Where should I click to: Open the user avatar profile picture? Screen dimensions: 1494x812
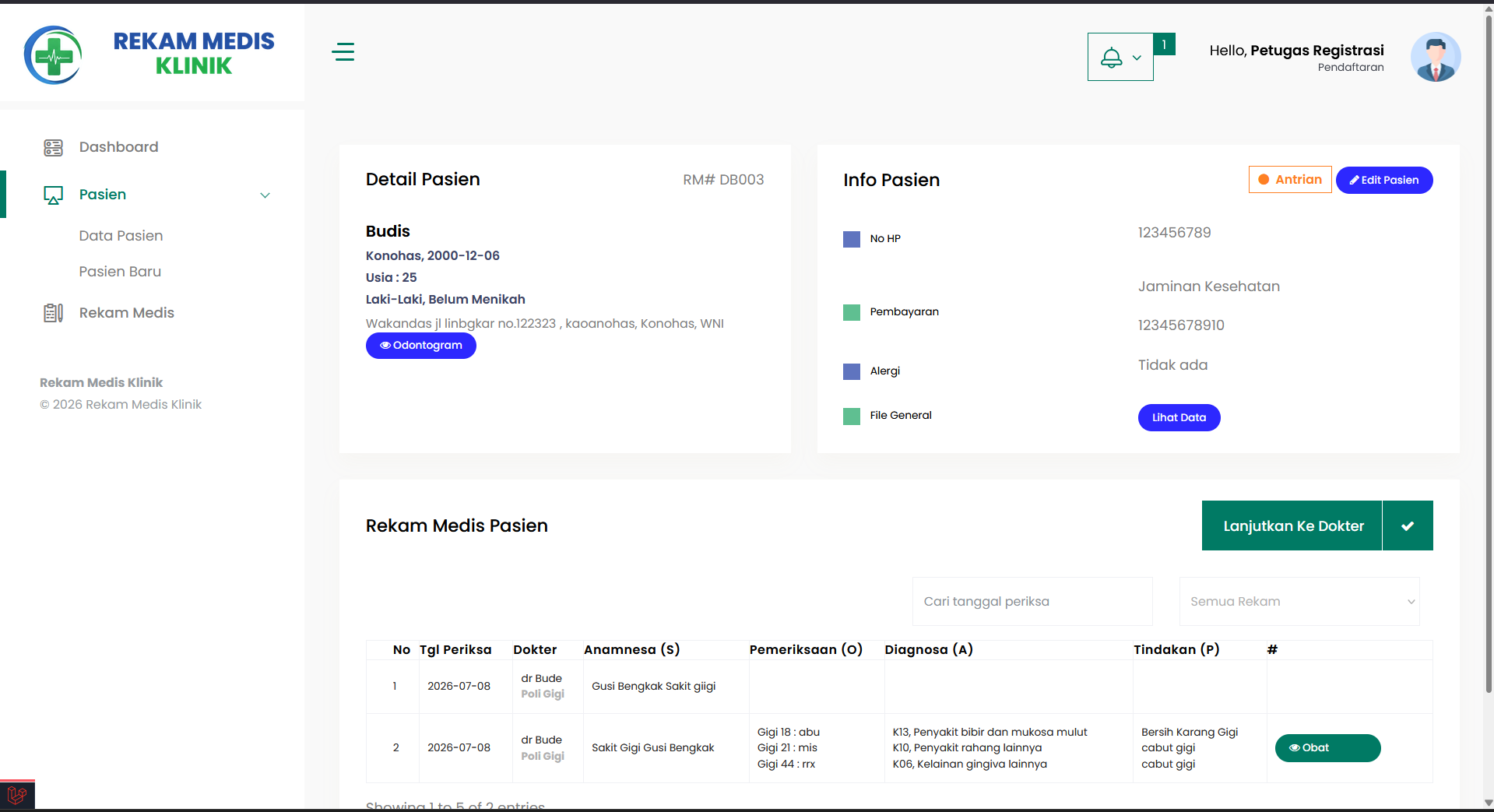1436,57
